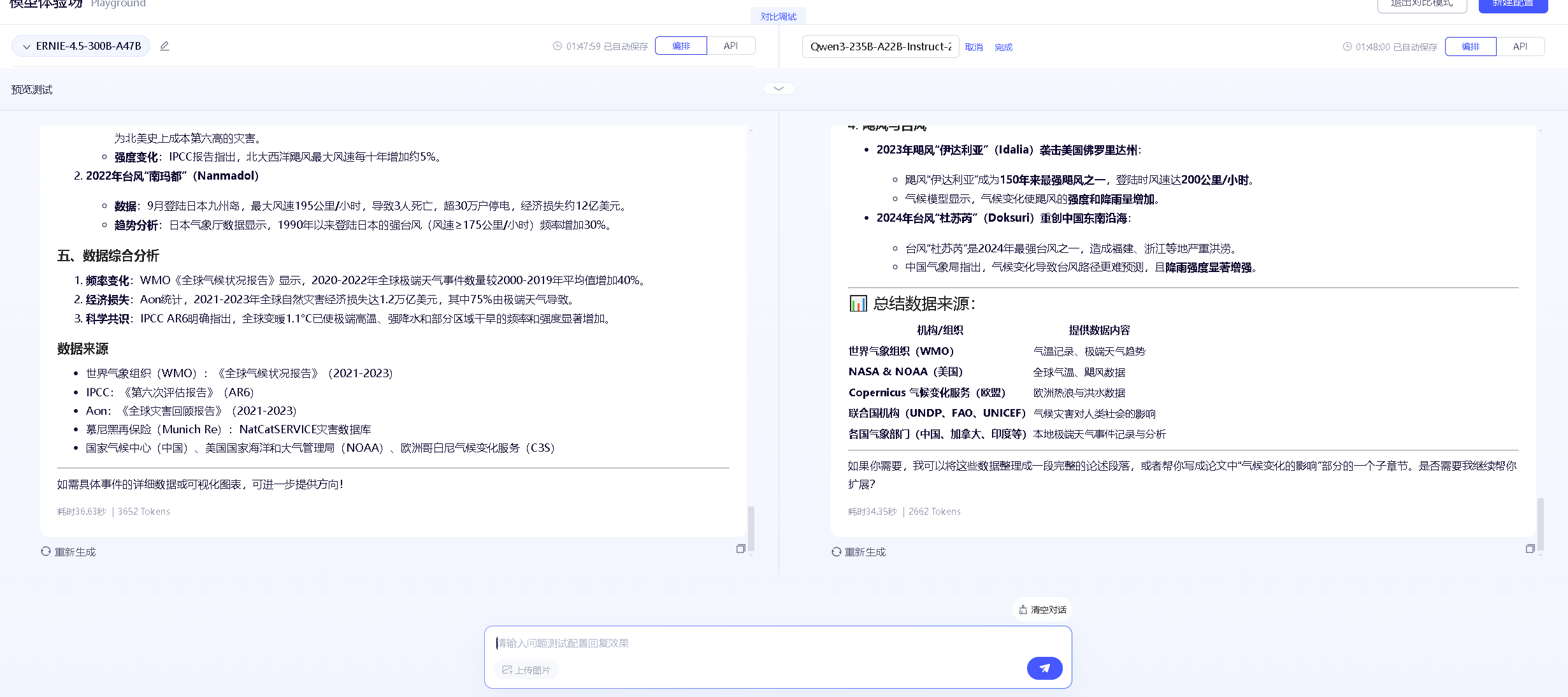This screenshot has height=697, width=1568.
Task: Click the 预览测试 heading
Action: pos(32,90)
